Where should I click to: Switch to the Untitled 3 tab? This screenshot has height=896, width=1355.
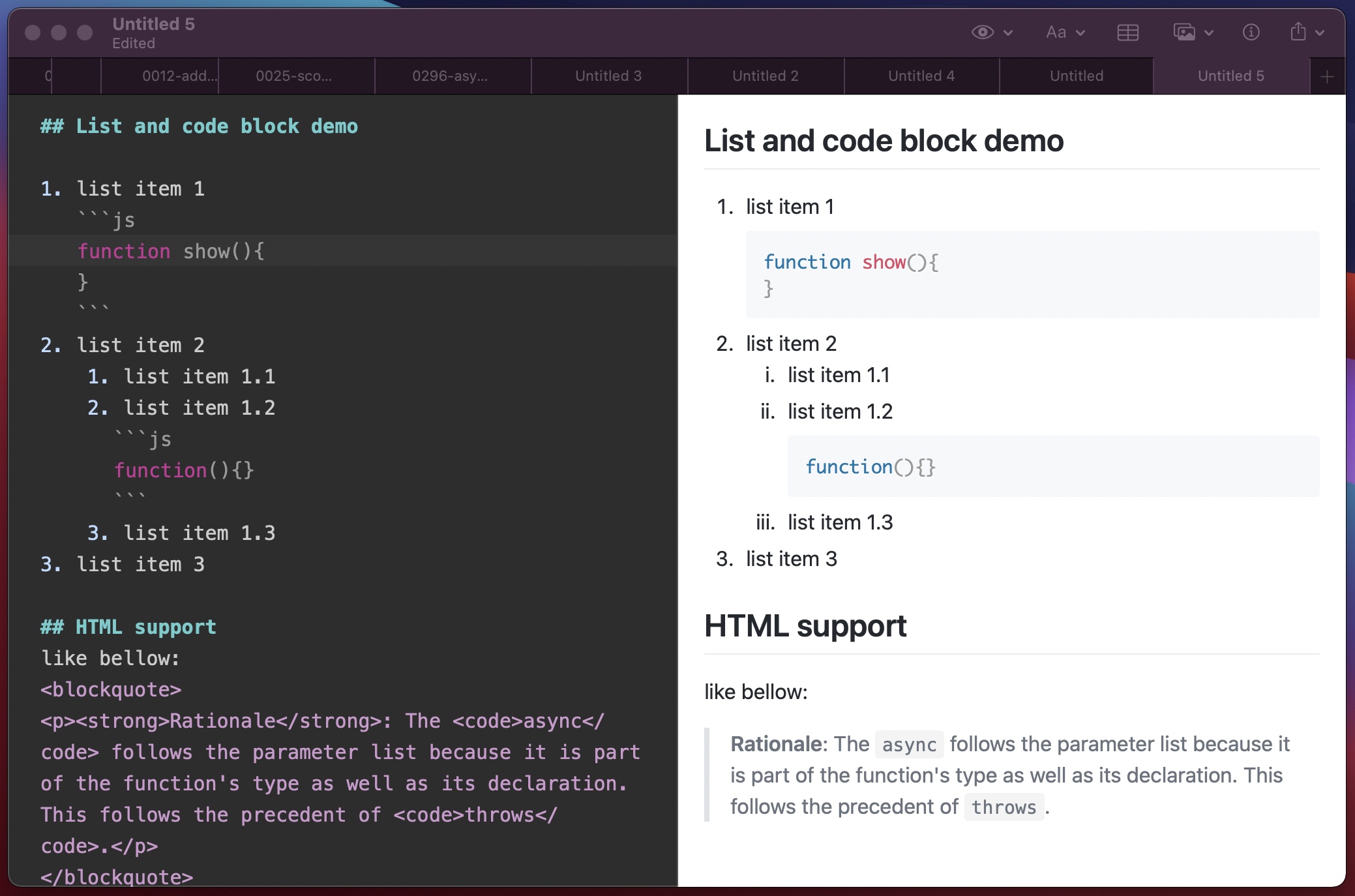(608, 76)
